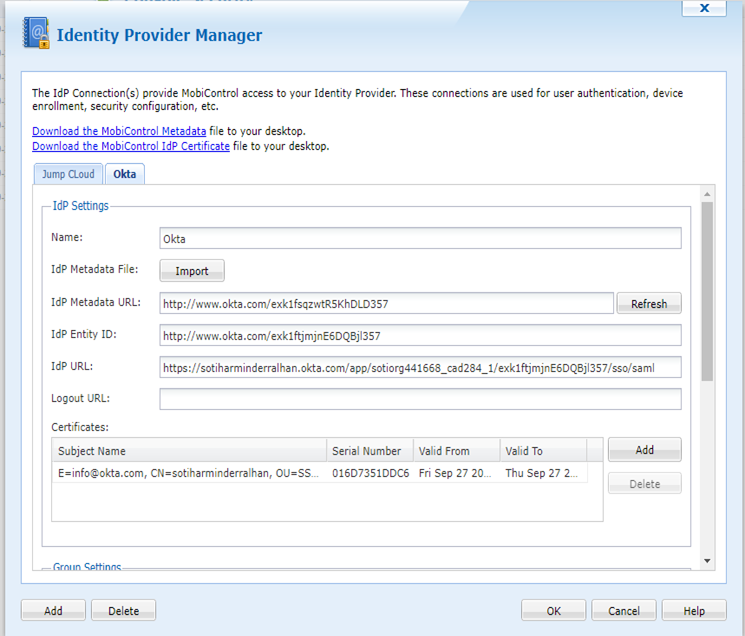Add a certificate using the Add button
Image resolution: width=745 pixels, height=636 pixels.
(x=644, y=450)
